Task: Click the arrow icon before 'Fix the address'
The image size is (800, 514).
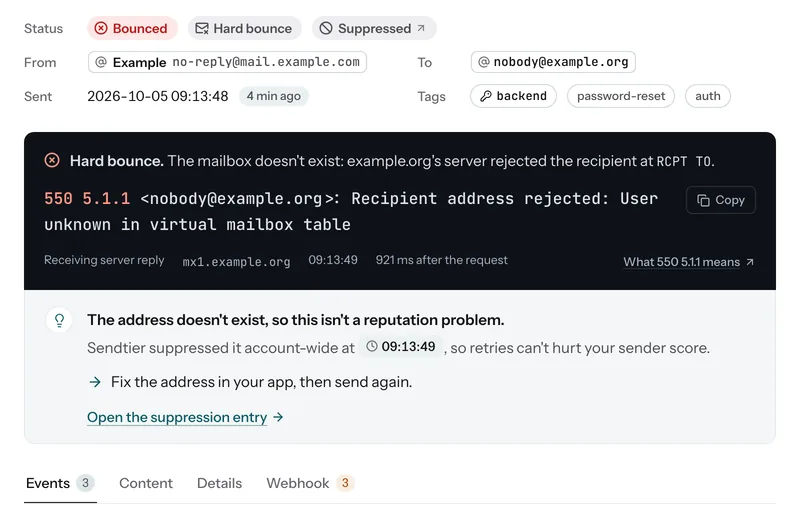Action: (95, 382)
